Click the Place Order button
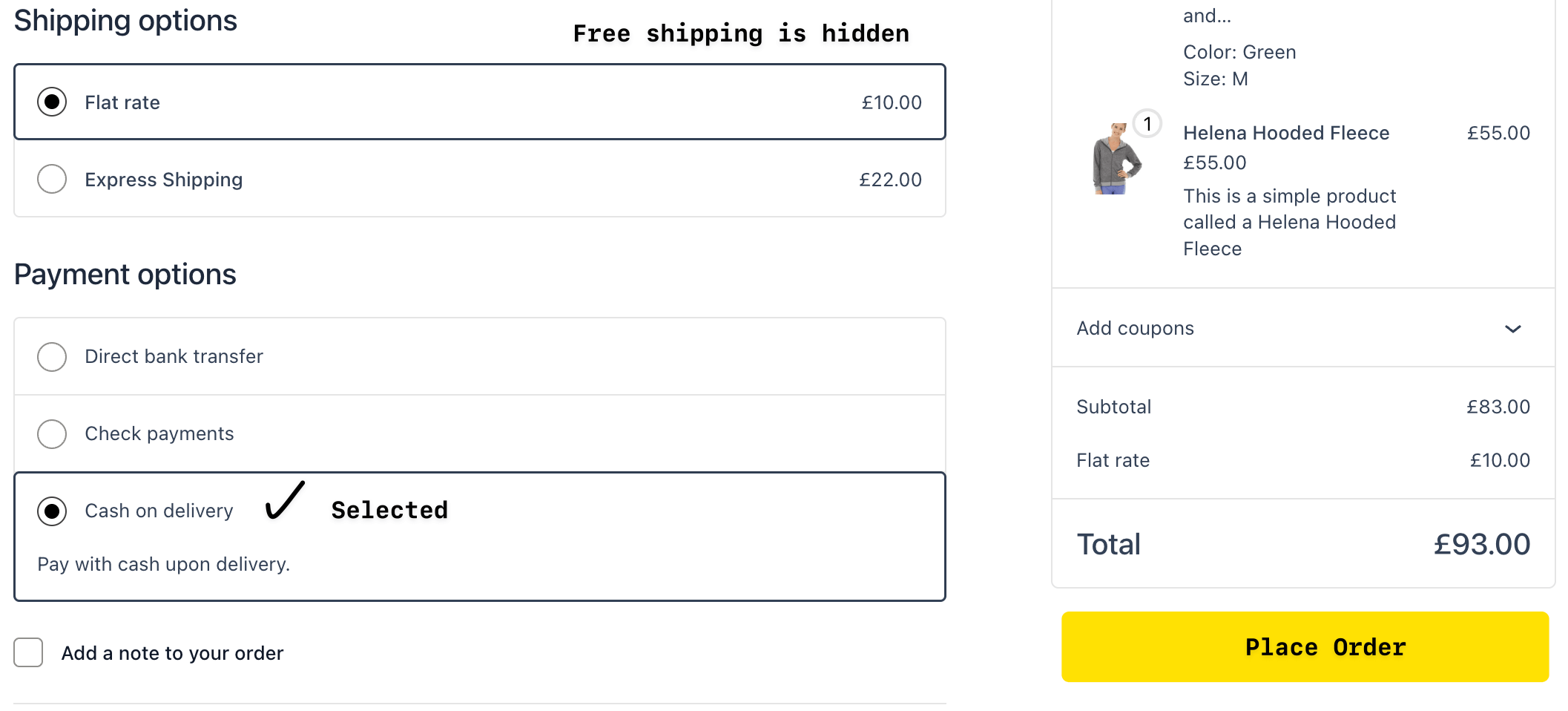Image resolution: width=1568 pixels, height=711 pixels. coord(1304,646)
